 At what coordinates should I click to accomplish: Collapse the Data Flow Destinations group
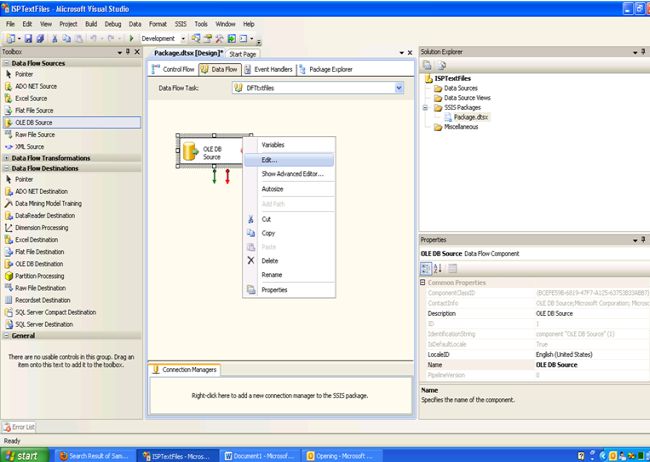point(7,168)
